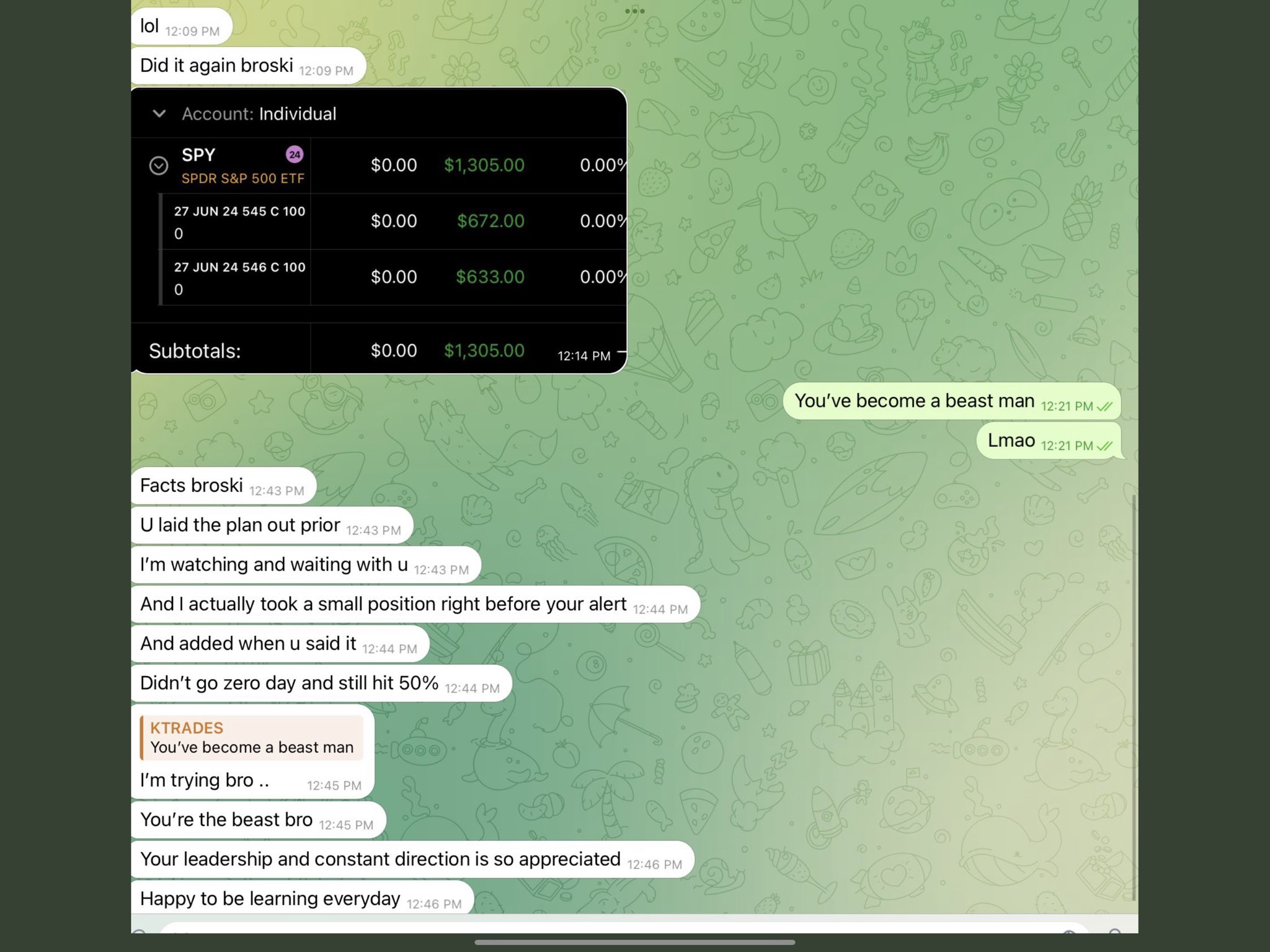The height and width of the screenshot is (952, 1270).
Task: Click the $1,305.00 Subtotals value
Action: click(484, 351)
